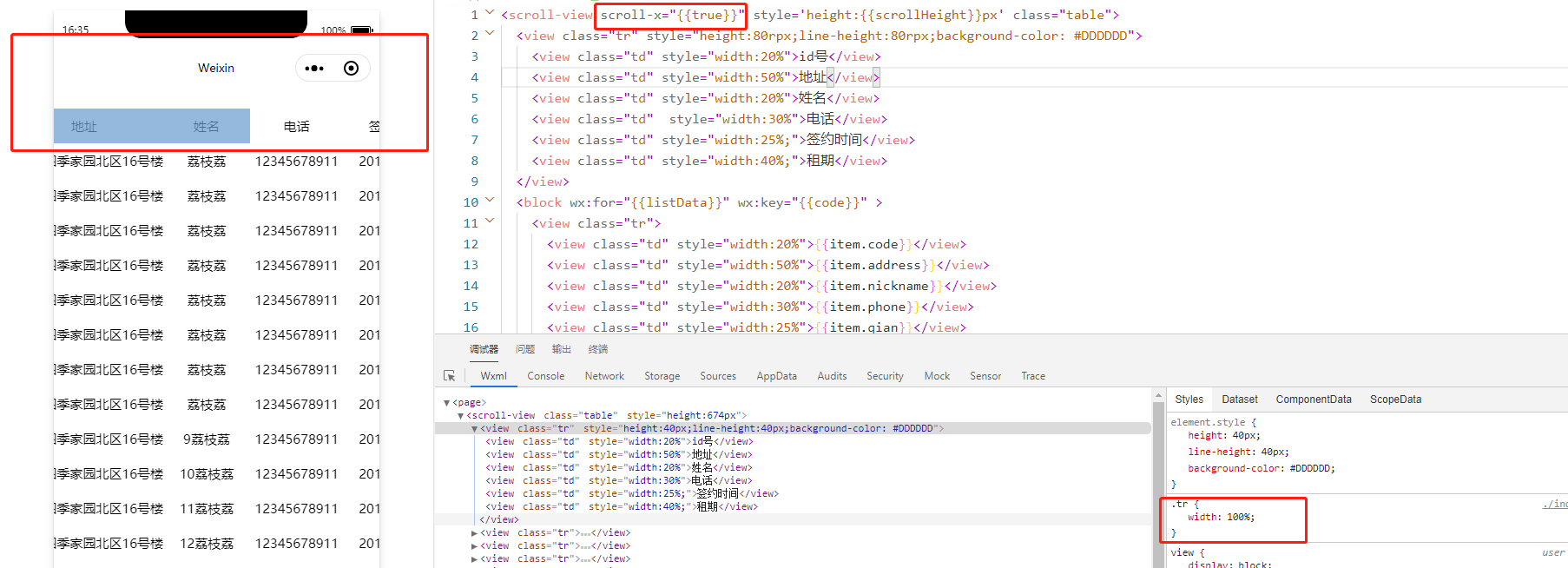Click the 电话 header cell in simulator
This screenshot has width=1568, height=568.
coord(296,127)
